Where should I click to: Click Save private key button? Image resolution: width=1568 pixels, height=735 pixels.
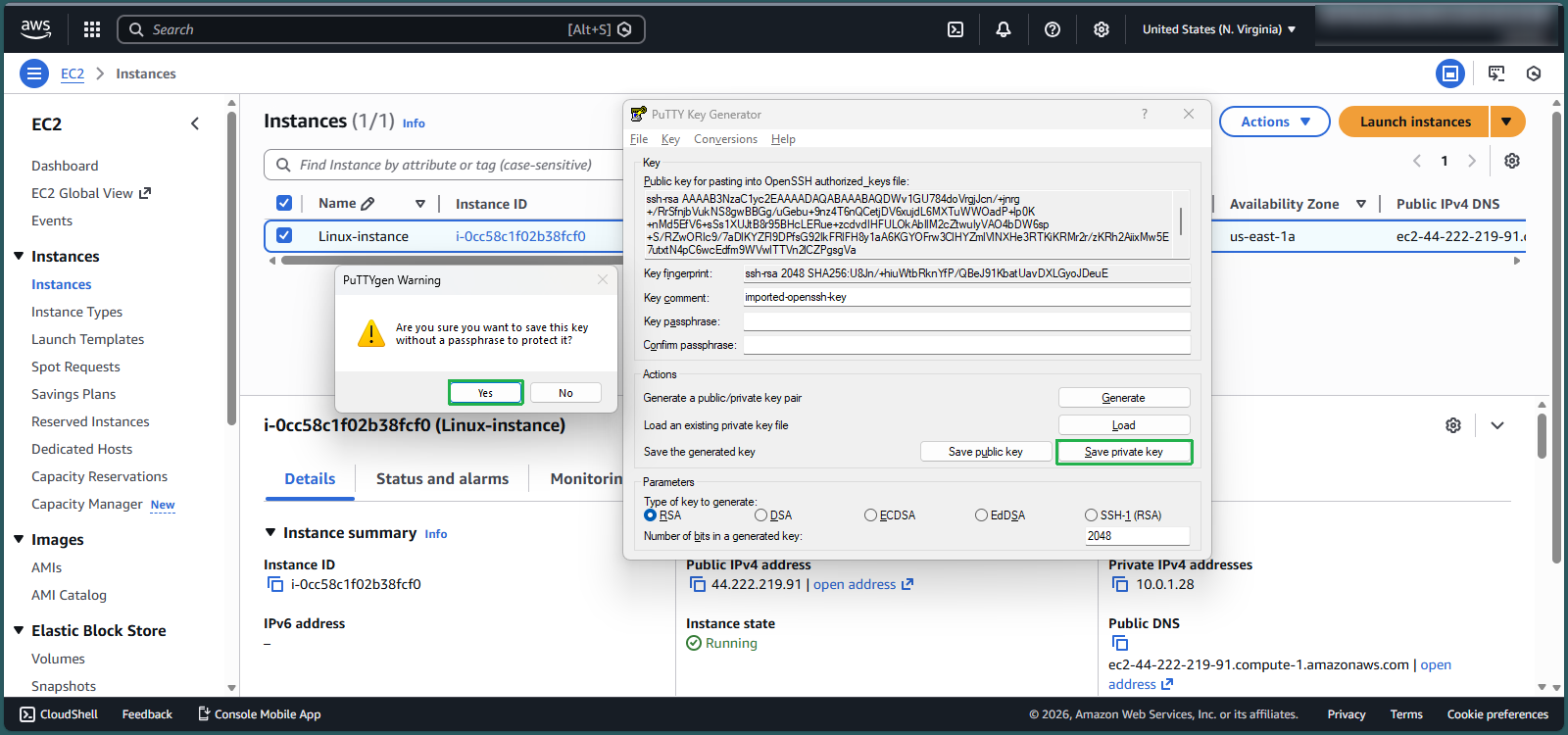(x=1124, y=452)
